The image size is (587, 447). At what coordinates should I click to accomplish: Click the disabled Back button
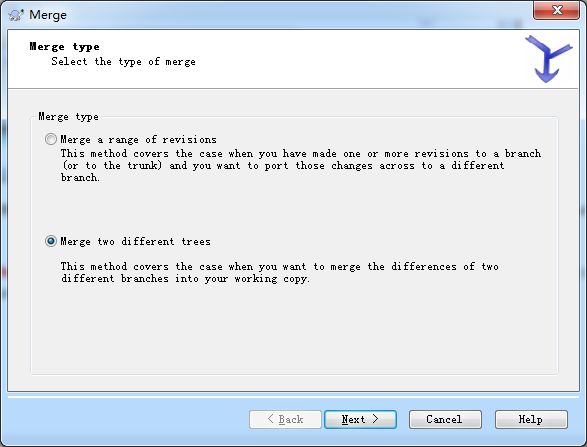(x=285, y=419)
